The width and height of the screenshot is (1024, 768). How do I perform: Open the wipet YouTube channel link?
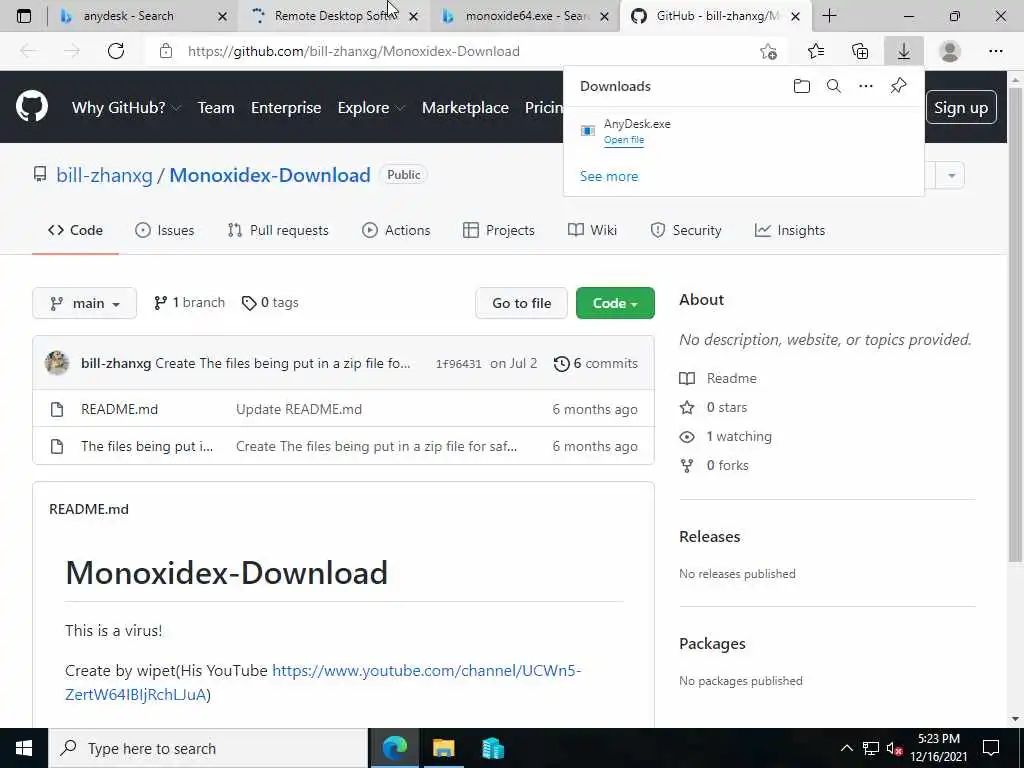click(323, 682)
